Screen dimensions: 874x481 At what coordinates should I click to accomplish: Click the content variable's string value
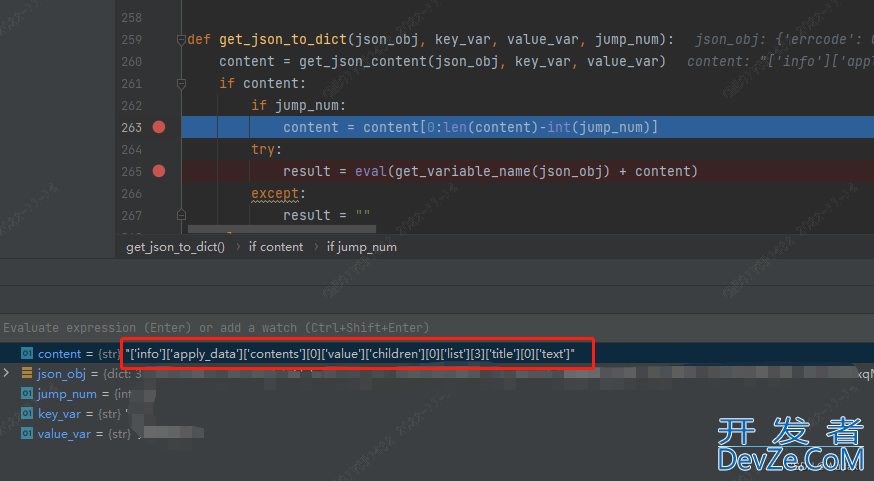pyautogui.click(x=350, y=353)
